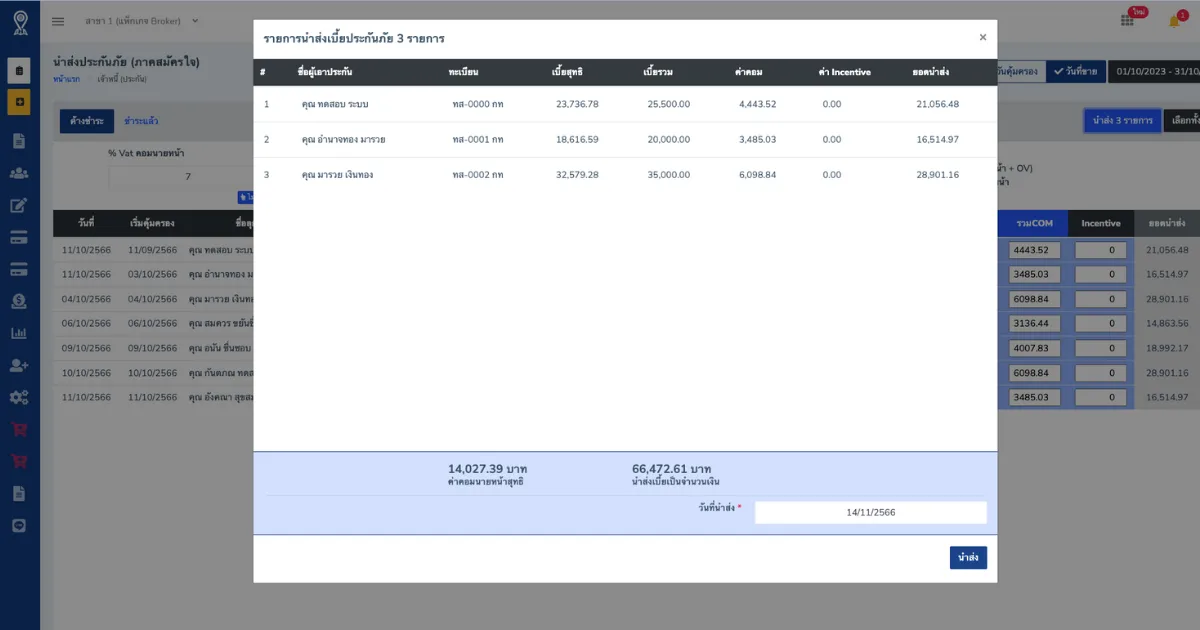The image size is (1200, 630).
Task: Click the dollar money sidebar icon
Action: pyautogui.click(x=19, y=301)
